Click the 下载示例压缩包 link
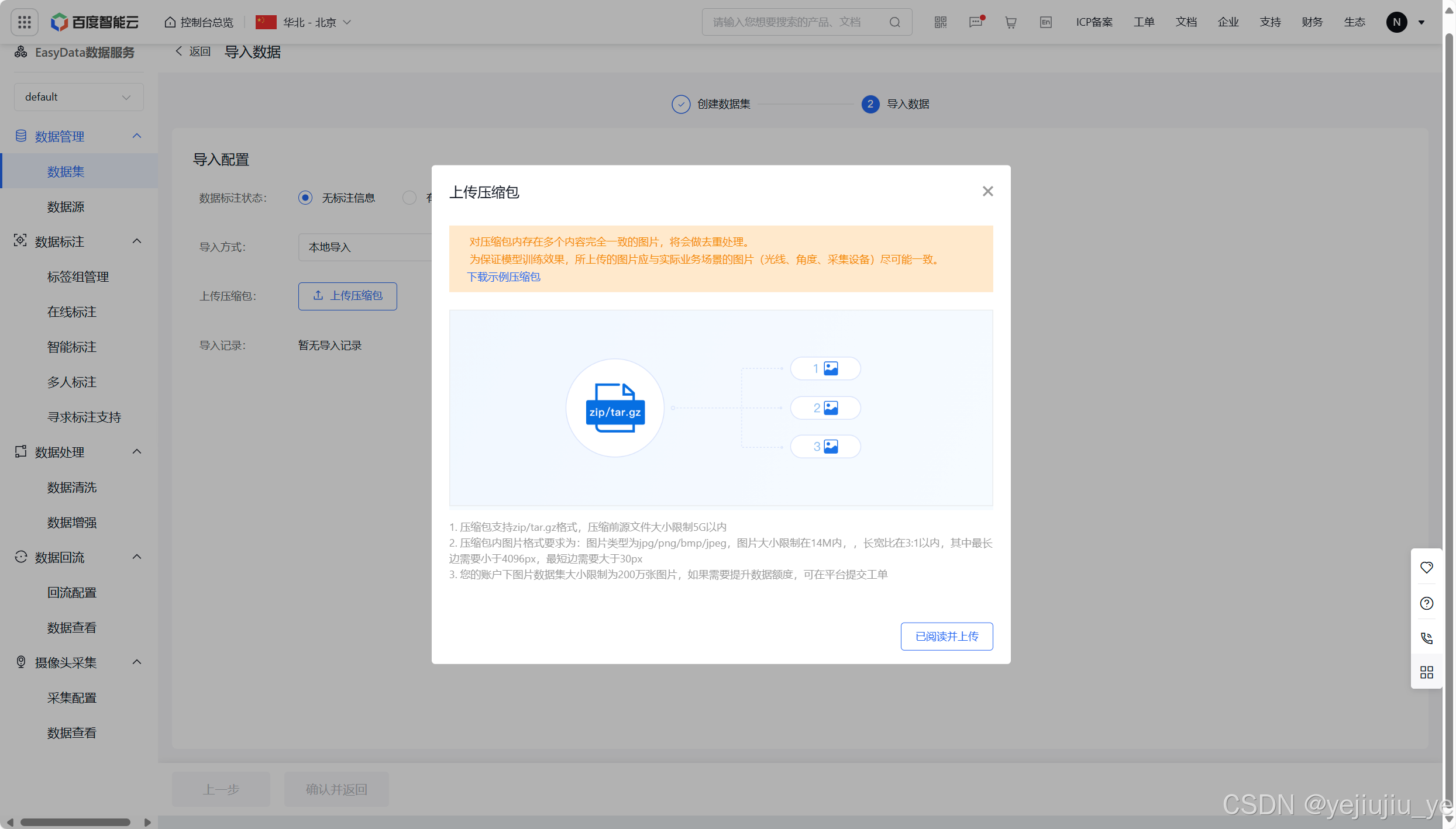Image resolution: width=1456 pixels, height=829 pixels. coord(504,277)
